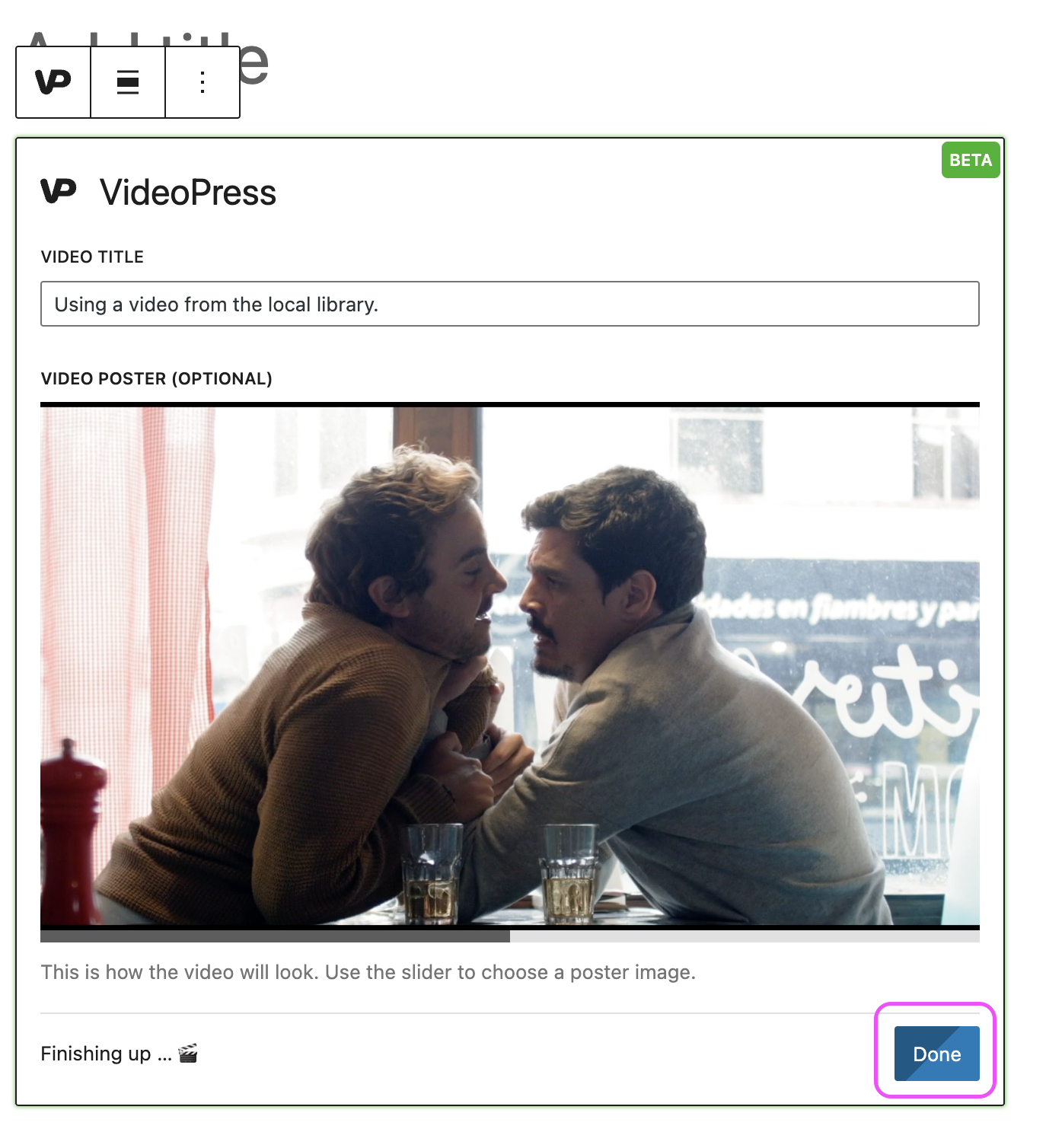
Task: Click the "This is how the video will look" helper text
Action: (368, 971)
